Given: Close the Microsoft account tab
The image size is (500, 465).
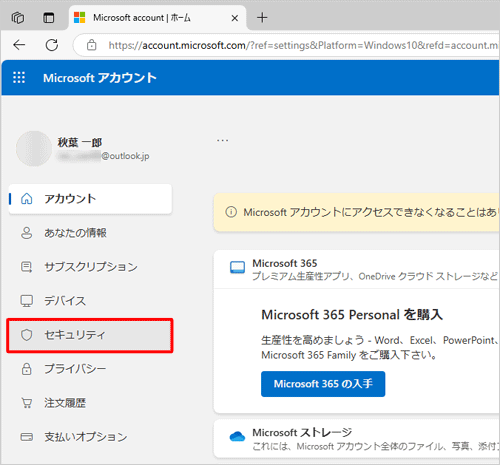Looking at the screenshot, I should [x=235, y=18].
